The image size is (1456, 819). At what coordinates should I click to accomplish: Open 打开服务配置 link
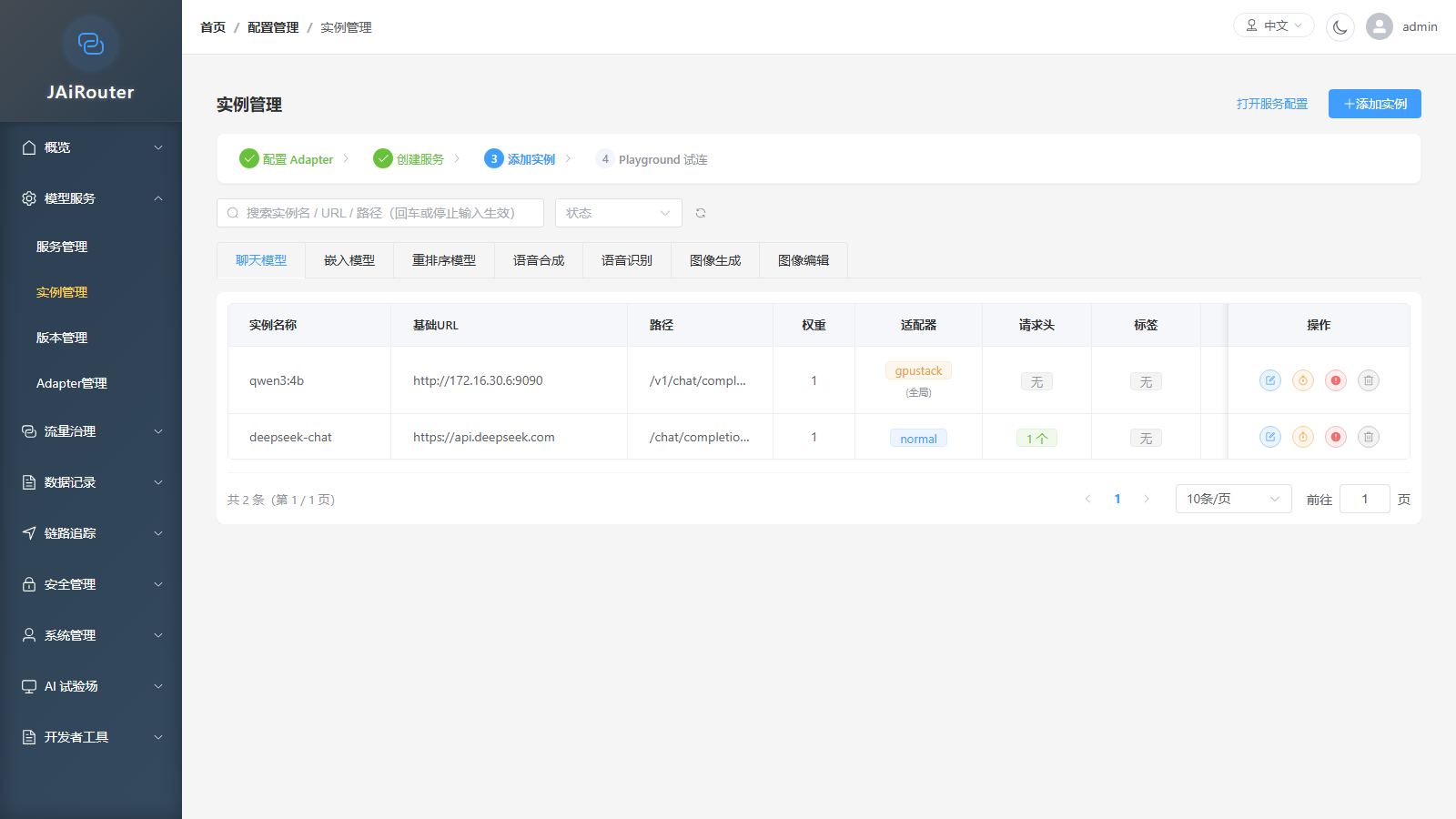pos(1272,104)
